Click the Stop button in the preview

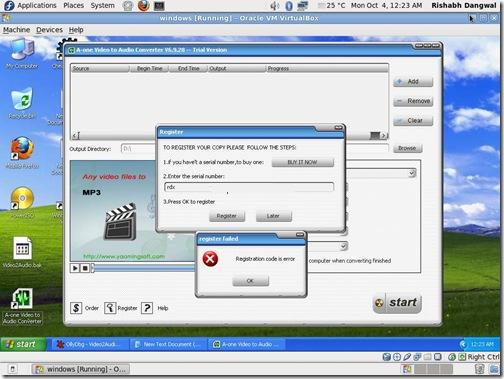coord(85,268)
